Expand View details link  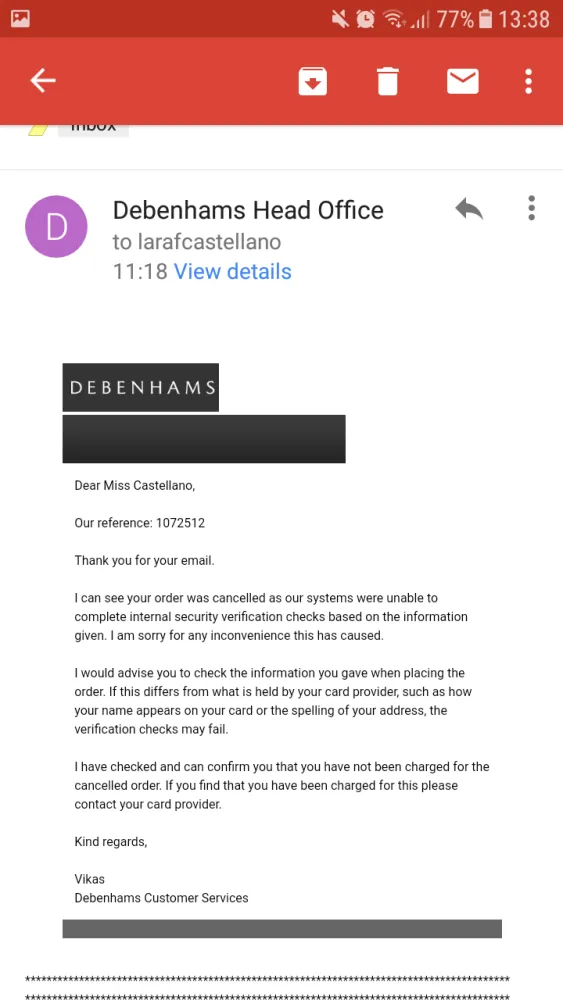point(233,272)
